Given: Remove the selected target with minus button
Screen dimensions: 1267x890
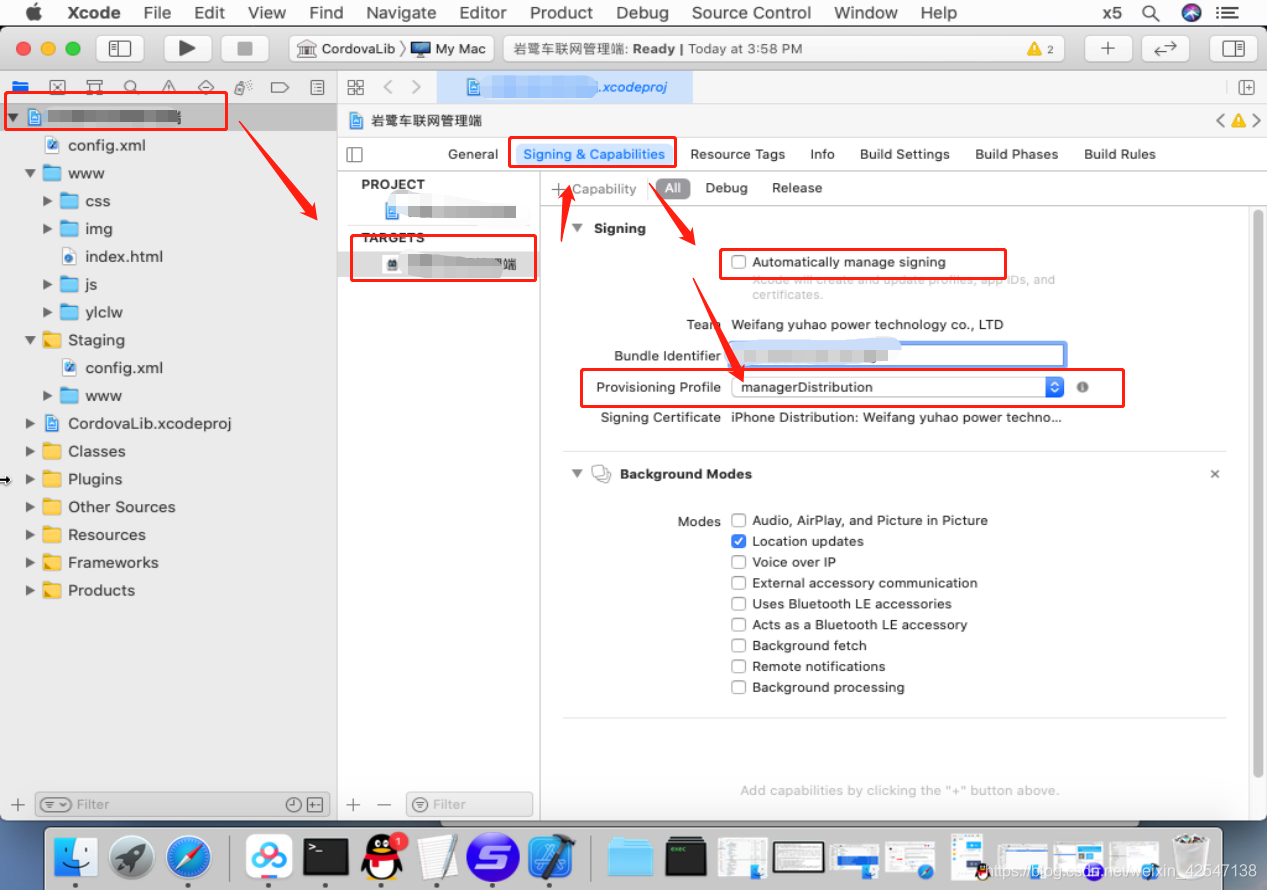Looking at the screenshot, I should point(384,804).
